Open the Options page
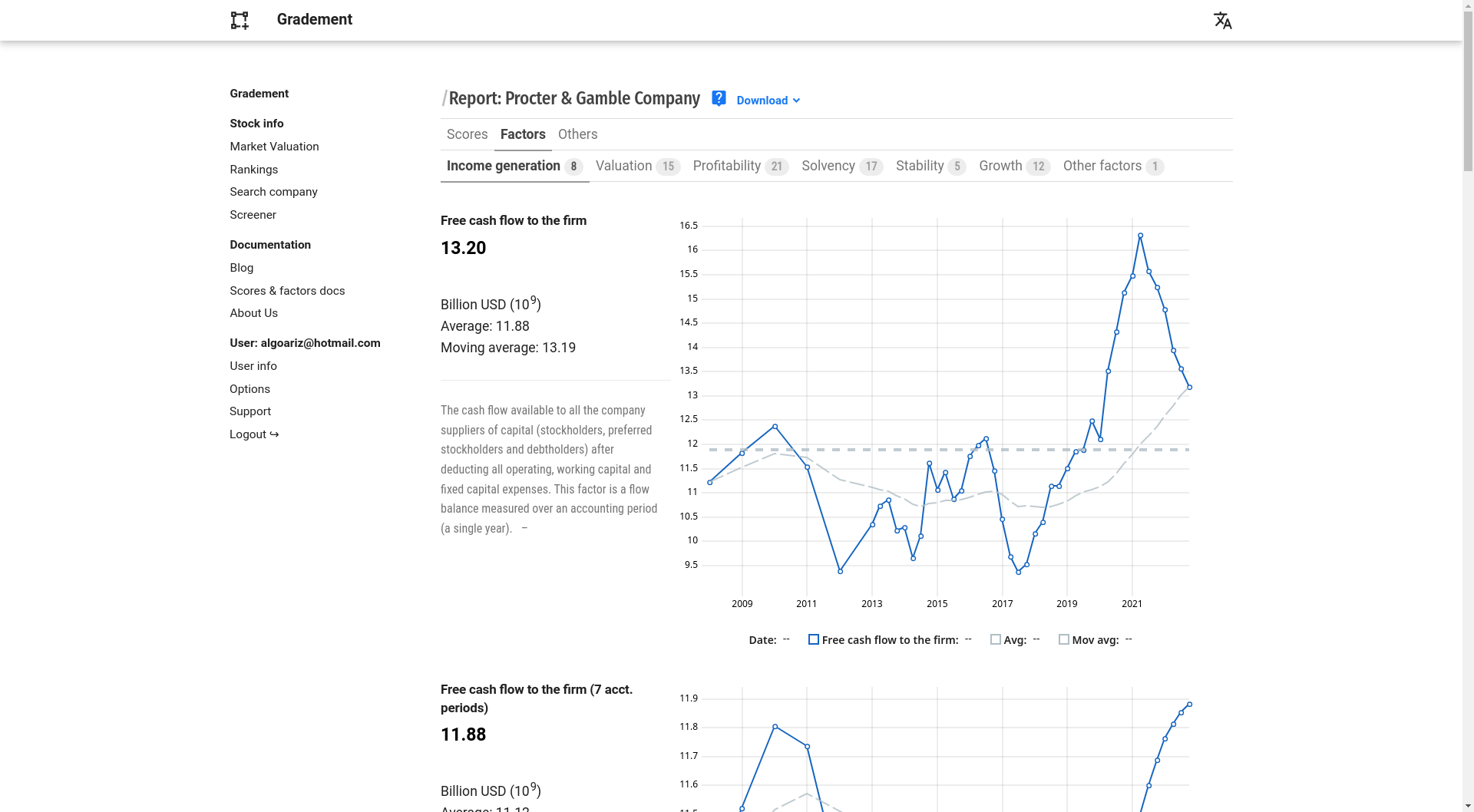Screen dimensions: 1474x812 pyautogui.click(x=250, y=389)
